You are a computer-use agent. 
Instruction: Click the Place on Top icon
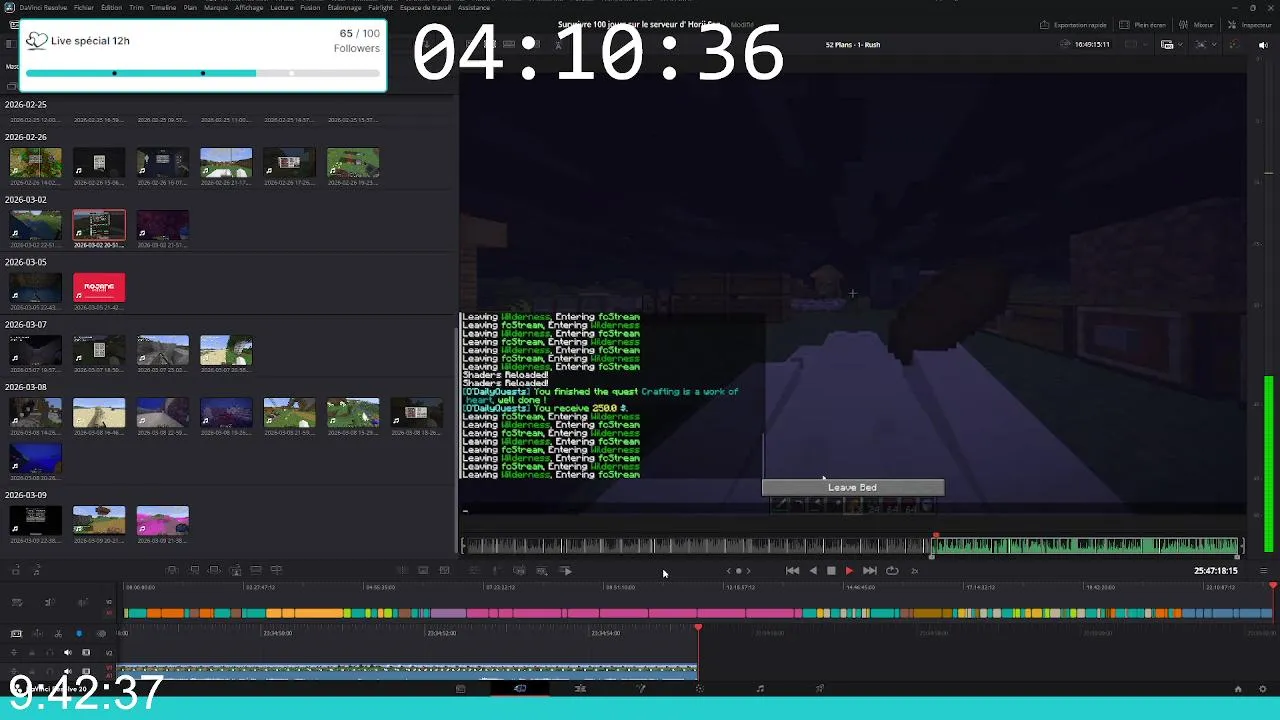click(x=256, y=570)
